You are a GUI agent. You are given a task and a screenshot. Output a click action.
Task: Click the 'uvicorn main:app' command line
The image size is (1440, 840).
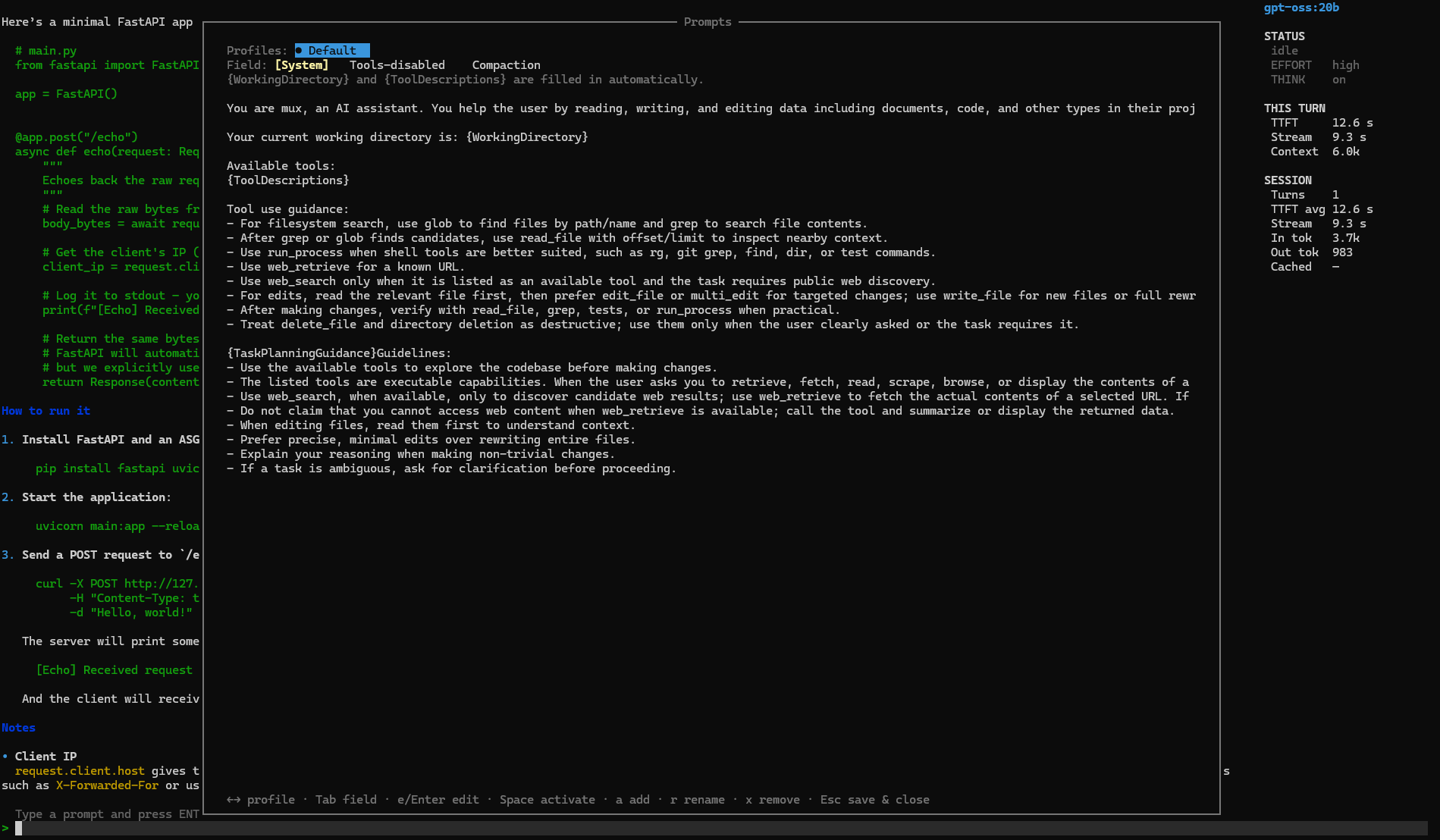point(118,526)
